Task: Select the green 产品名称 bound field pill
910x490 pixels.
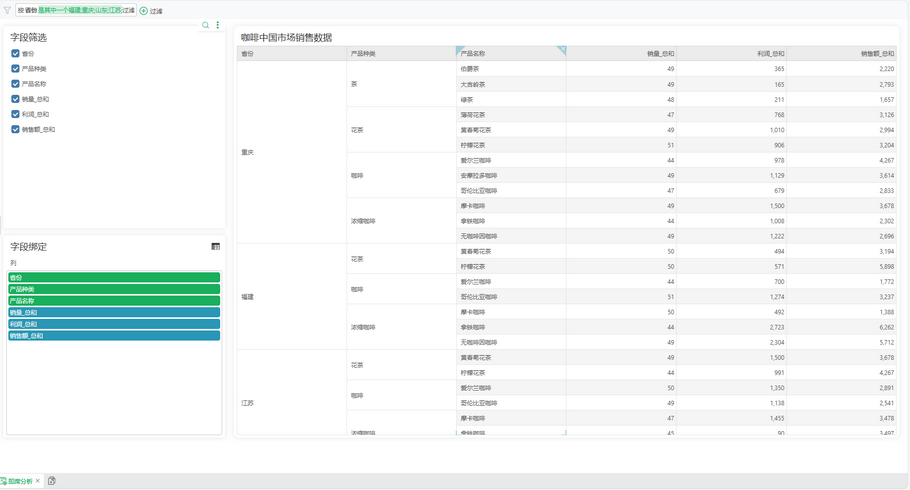Action: point(114,301)
